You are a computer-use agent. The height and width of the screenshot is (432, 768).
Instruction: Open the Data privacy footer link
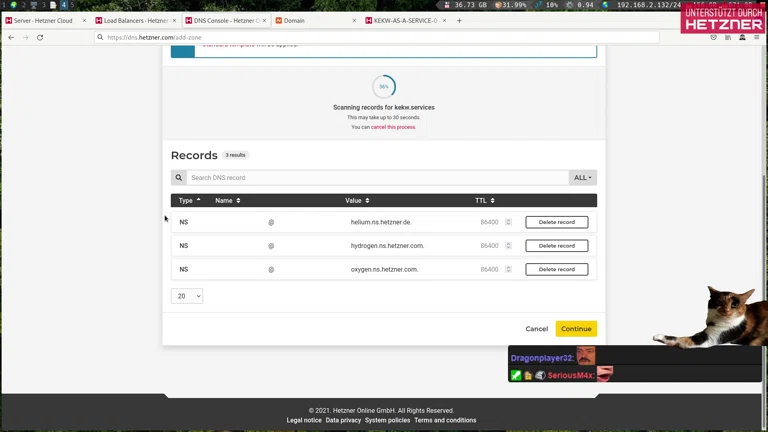(343, 420)
